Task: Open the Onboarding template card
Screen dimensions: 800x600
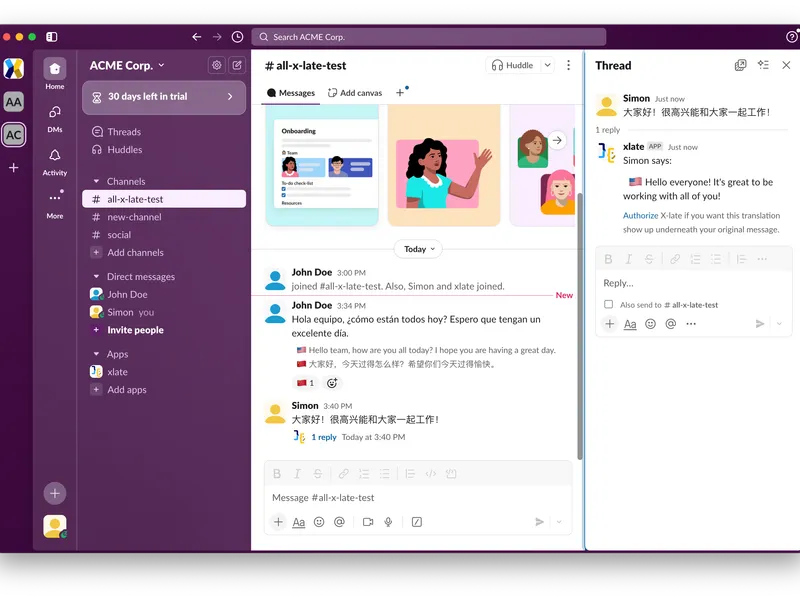Action: pyautogui.click(x=322, y=166)
